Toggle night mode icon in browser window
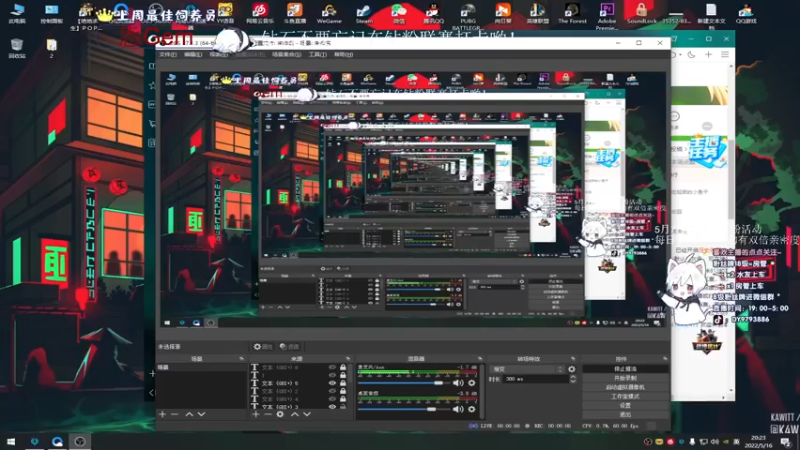This screenshot has height=450, width=800. tap(691, 55)
